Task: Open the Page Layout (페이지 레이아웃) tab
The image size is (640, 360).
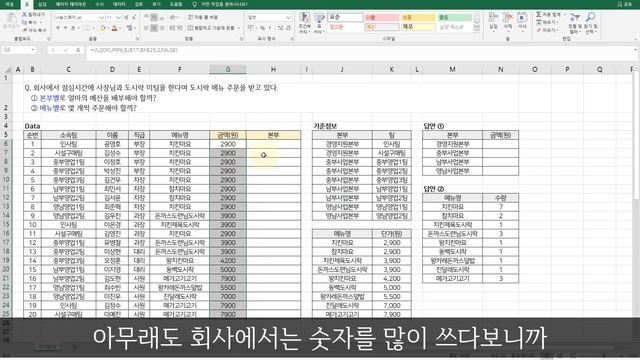Action: (x=71, y=4)
